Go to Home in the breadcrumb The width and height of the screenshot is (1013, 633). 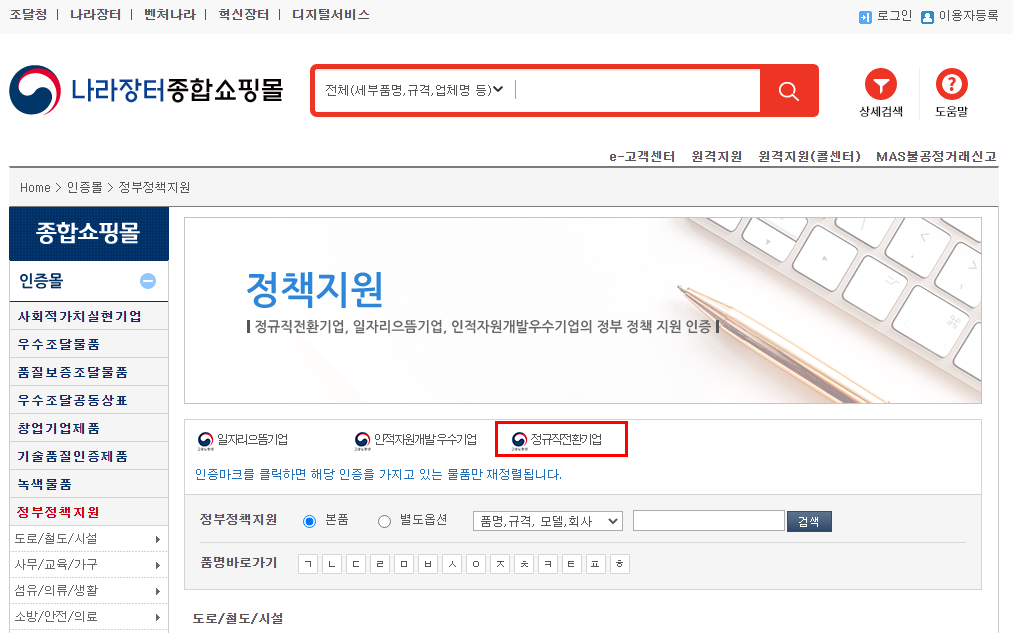[x=35, y=187]
